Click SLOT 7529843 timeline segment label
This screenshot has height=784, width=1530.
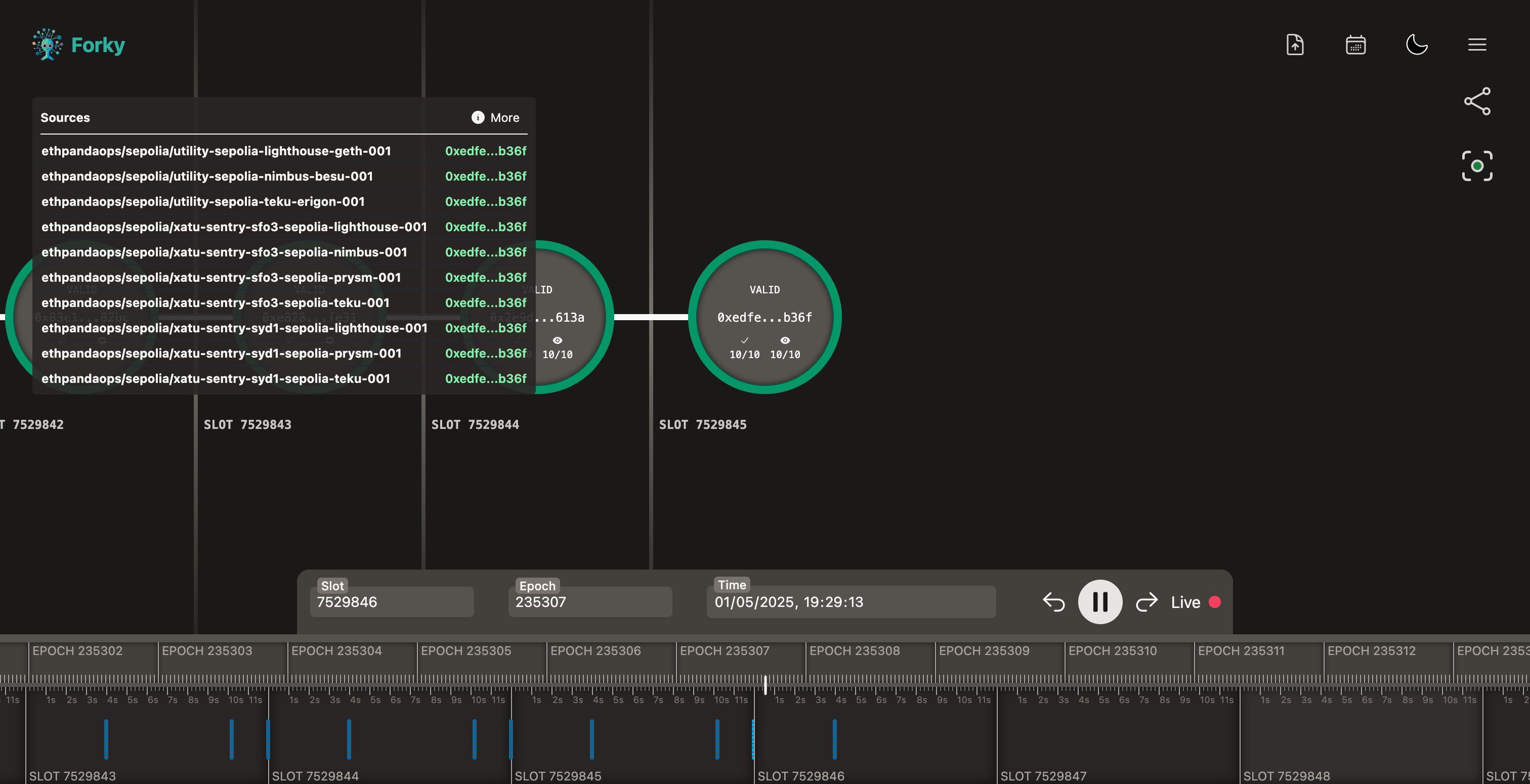pos(72,776)
